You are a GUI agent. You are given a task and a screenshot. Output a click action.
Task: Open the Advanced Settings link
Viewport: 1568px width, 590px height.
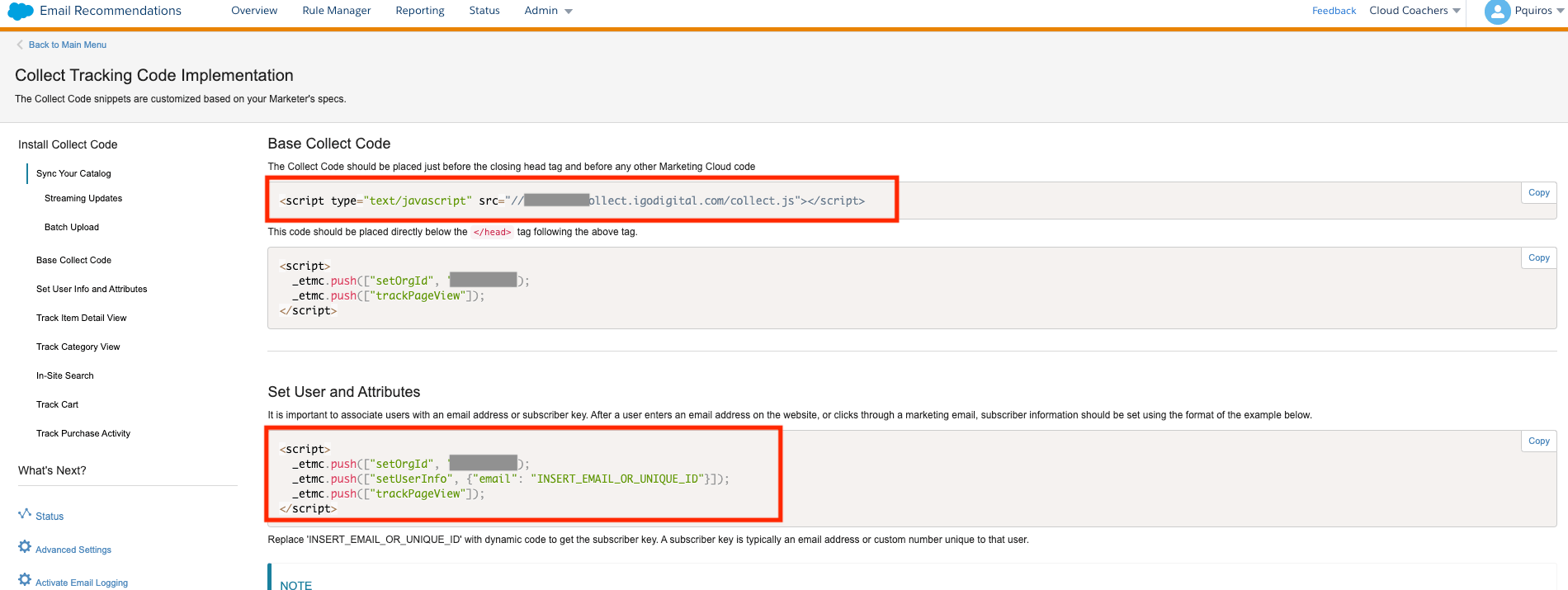click(73, 550)
